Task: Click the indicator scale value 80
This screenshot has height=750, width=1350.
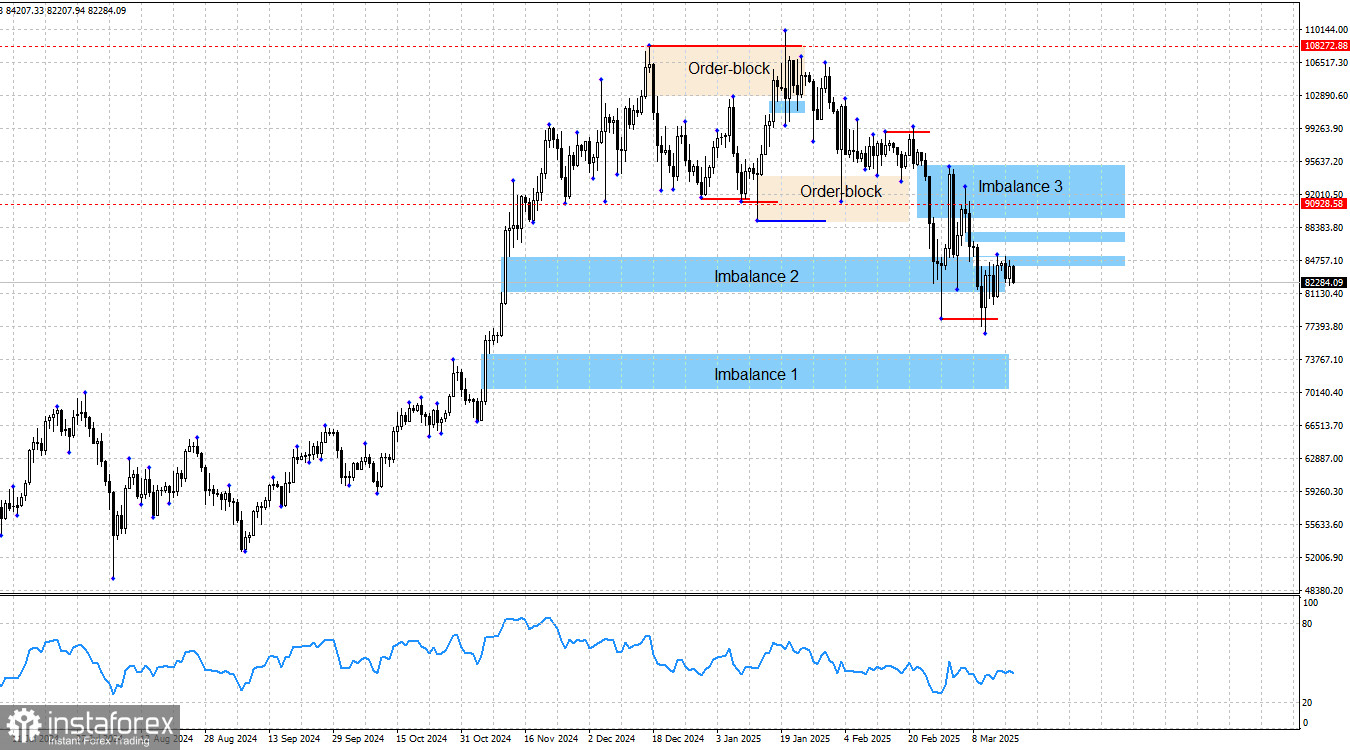Action: pyautogui.click(x=1307, y=624)
